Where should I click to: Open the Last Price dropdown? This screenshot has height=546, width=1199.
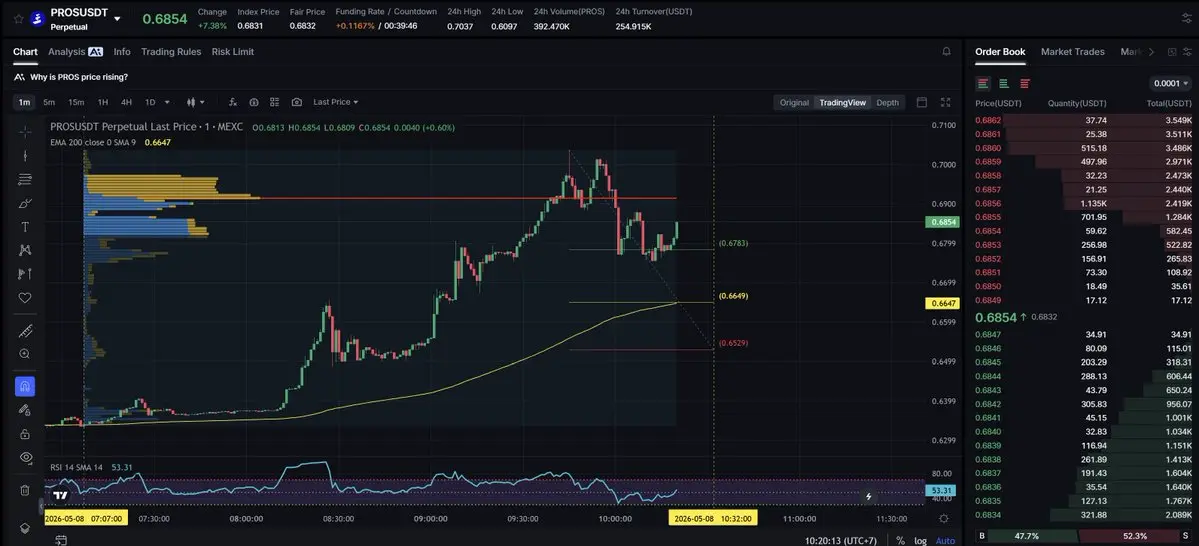click(336, 102)
